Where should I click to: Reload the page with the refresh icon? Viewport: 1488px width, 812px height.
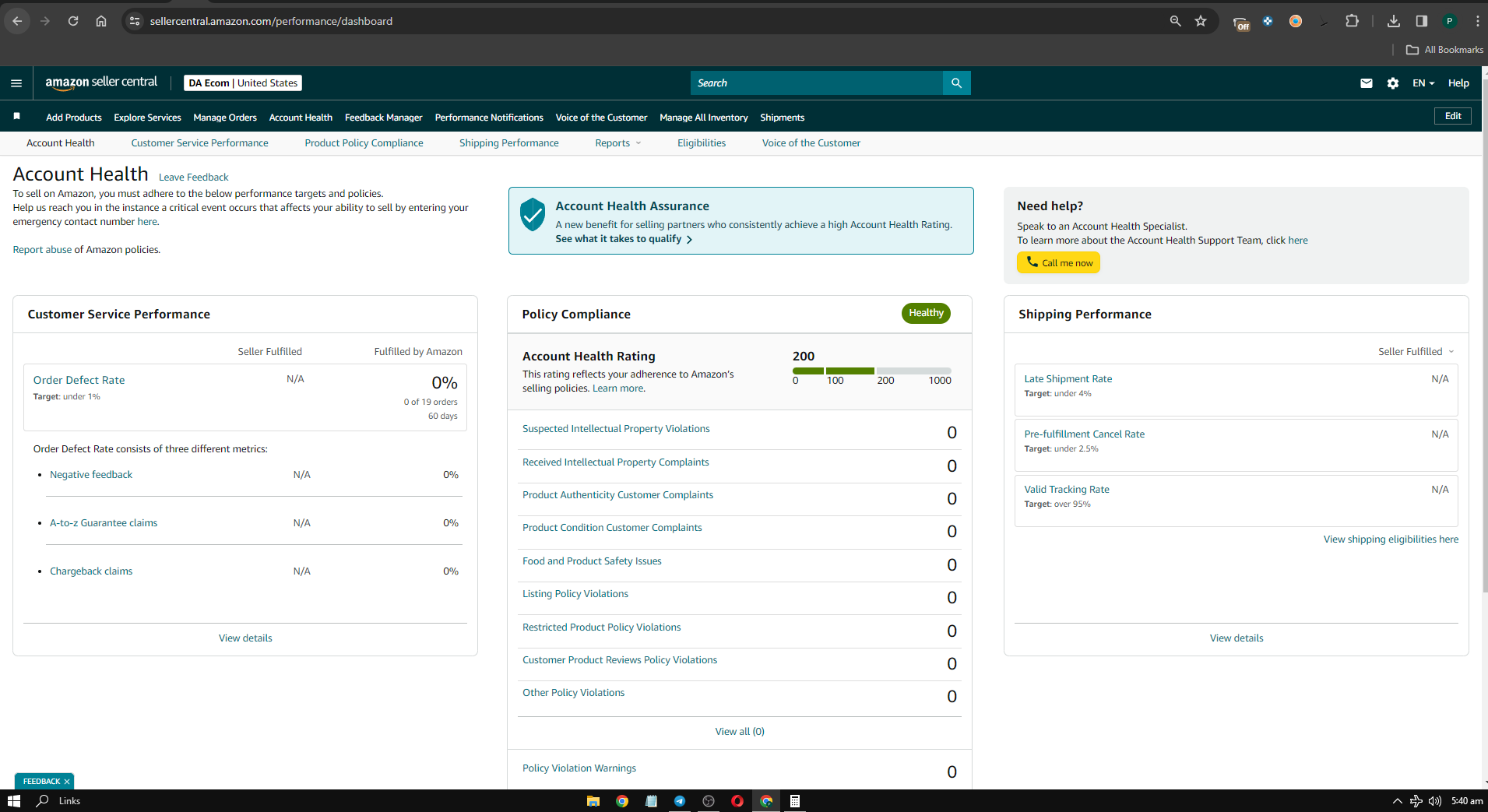click(73, 21)
